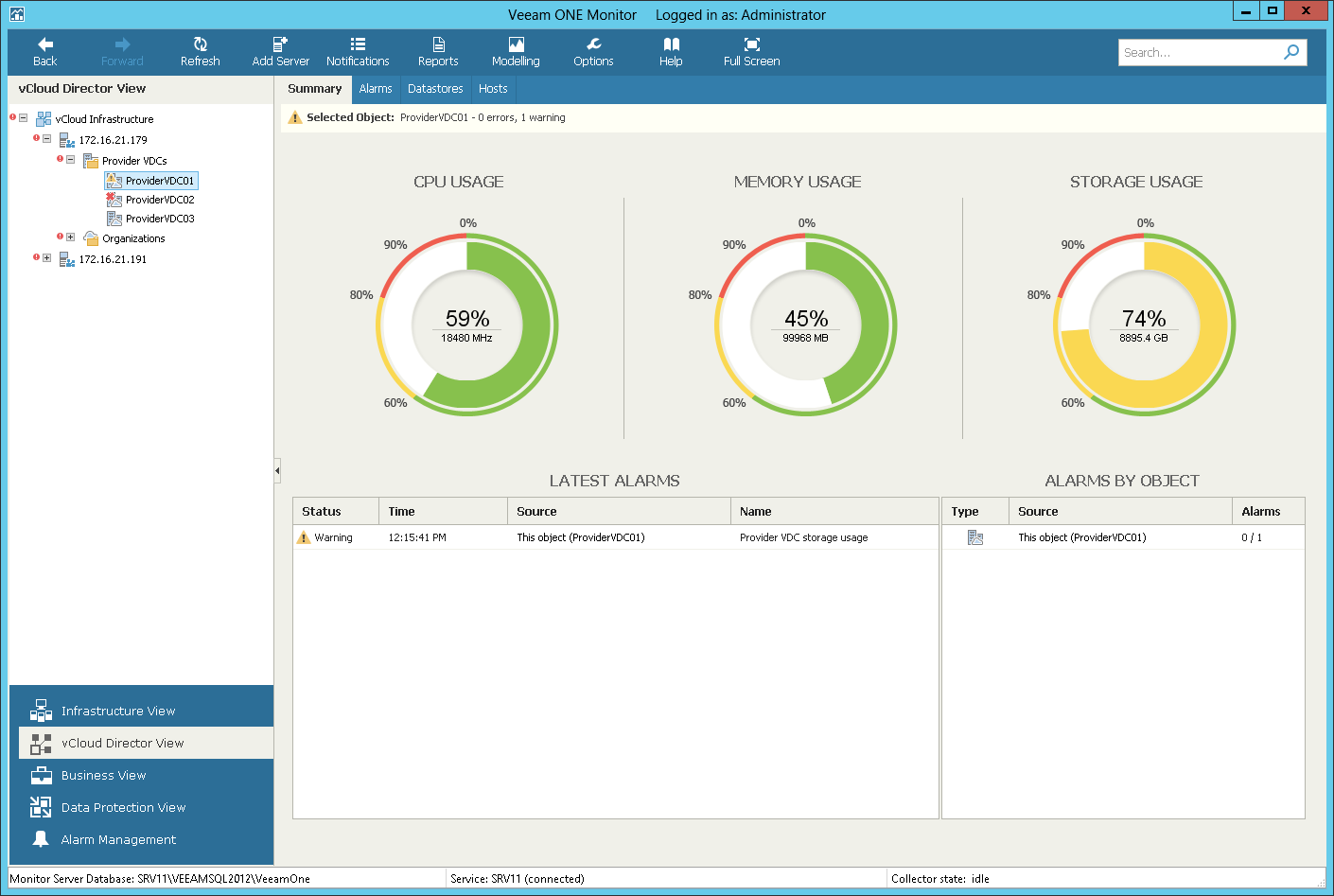Click the 'Collector state: idle' status entry

pos(940,879)
